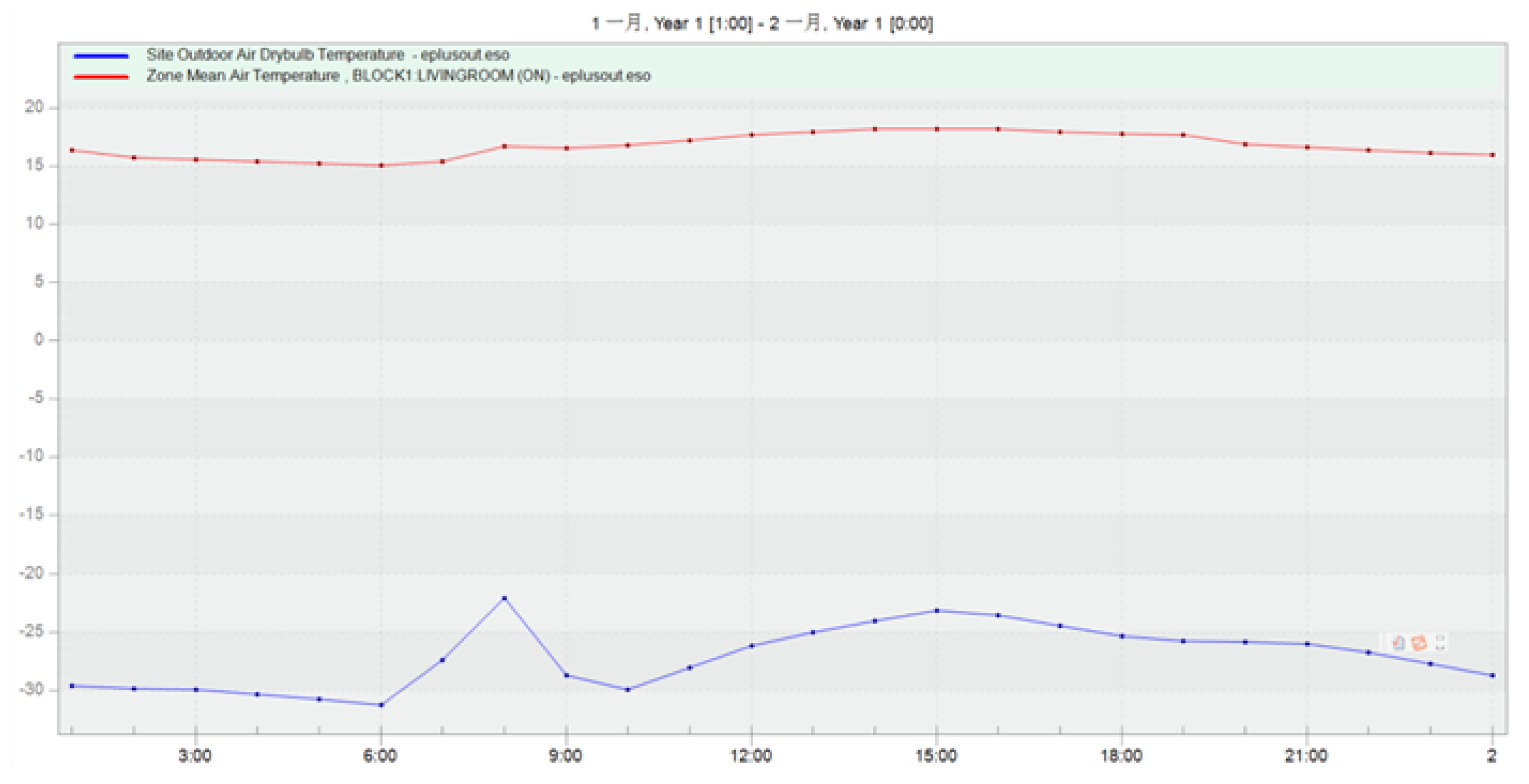The height and width of the screenshot is (784, 1529).
Task: Click the 3:00 label on the time axis
Action: coord(195,756)
